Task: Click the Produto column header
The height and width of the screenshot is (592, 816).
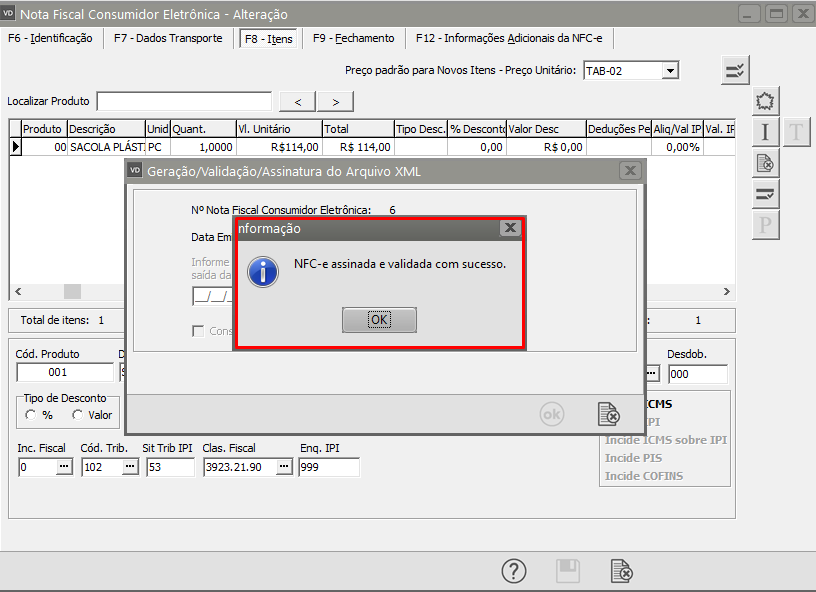Action: click(x=42, y=129)
